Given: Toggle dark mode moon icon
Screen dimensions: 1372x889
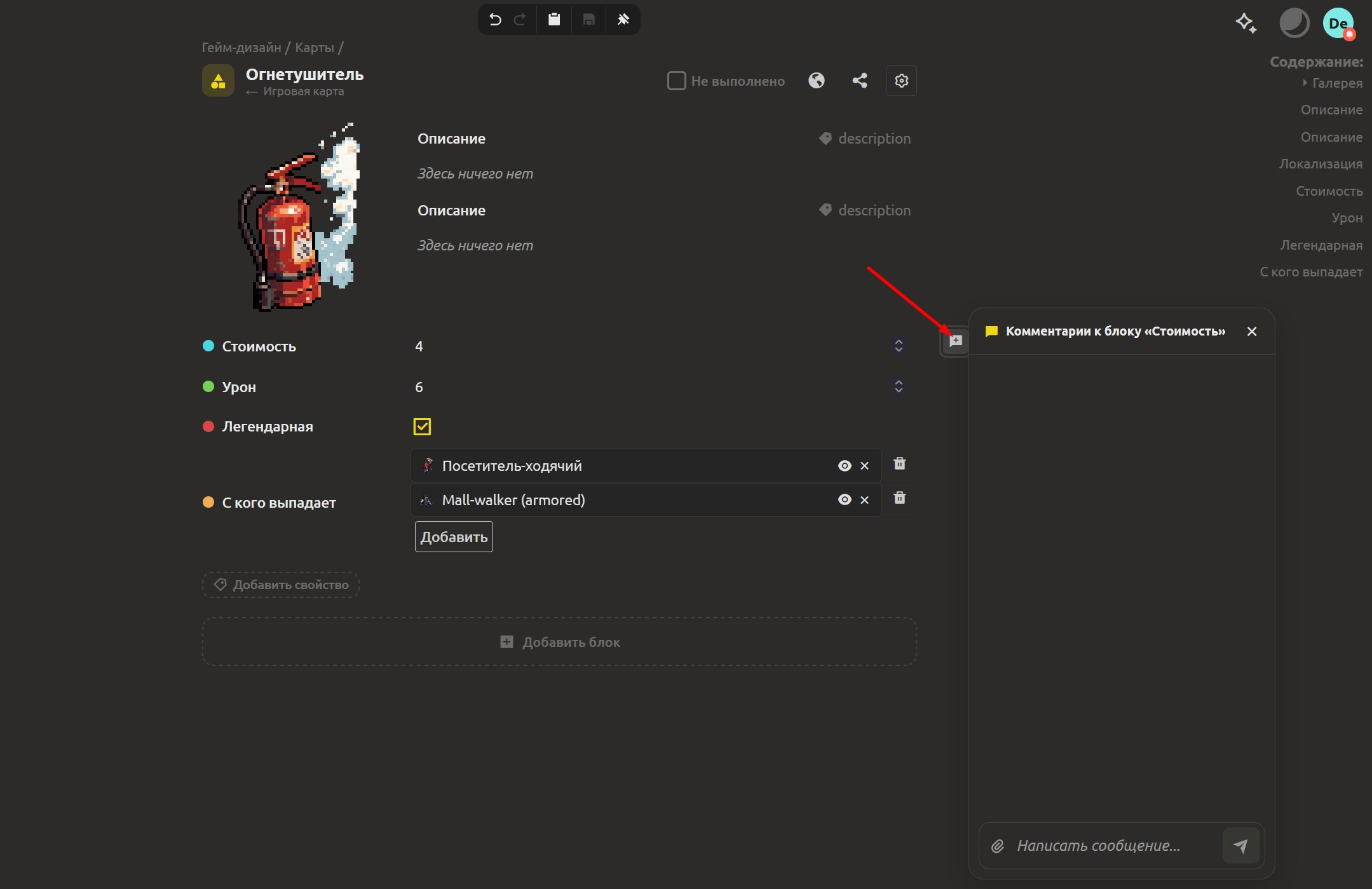Looking at the screenshot, I should point(1294,24).
